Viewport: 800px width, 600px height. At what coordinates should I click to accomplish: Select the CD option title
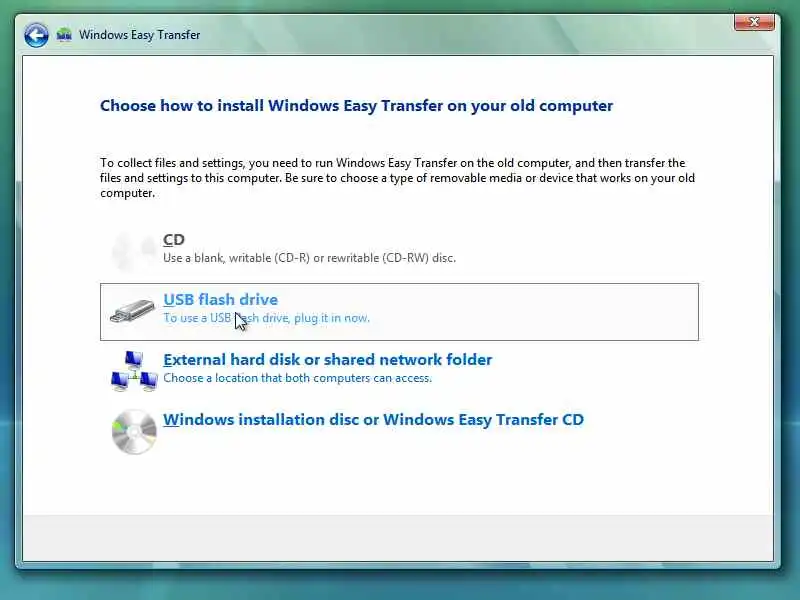(x=173, y=239)
